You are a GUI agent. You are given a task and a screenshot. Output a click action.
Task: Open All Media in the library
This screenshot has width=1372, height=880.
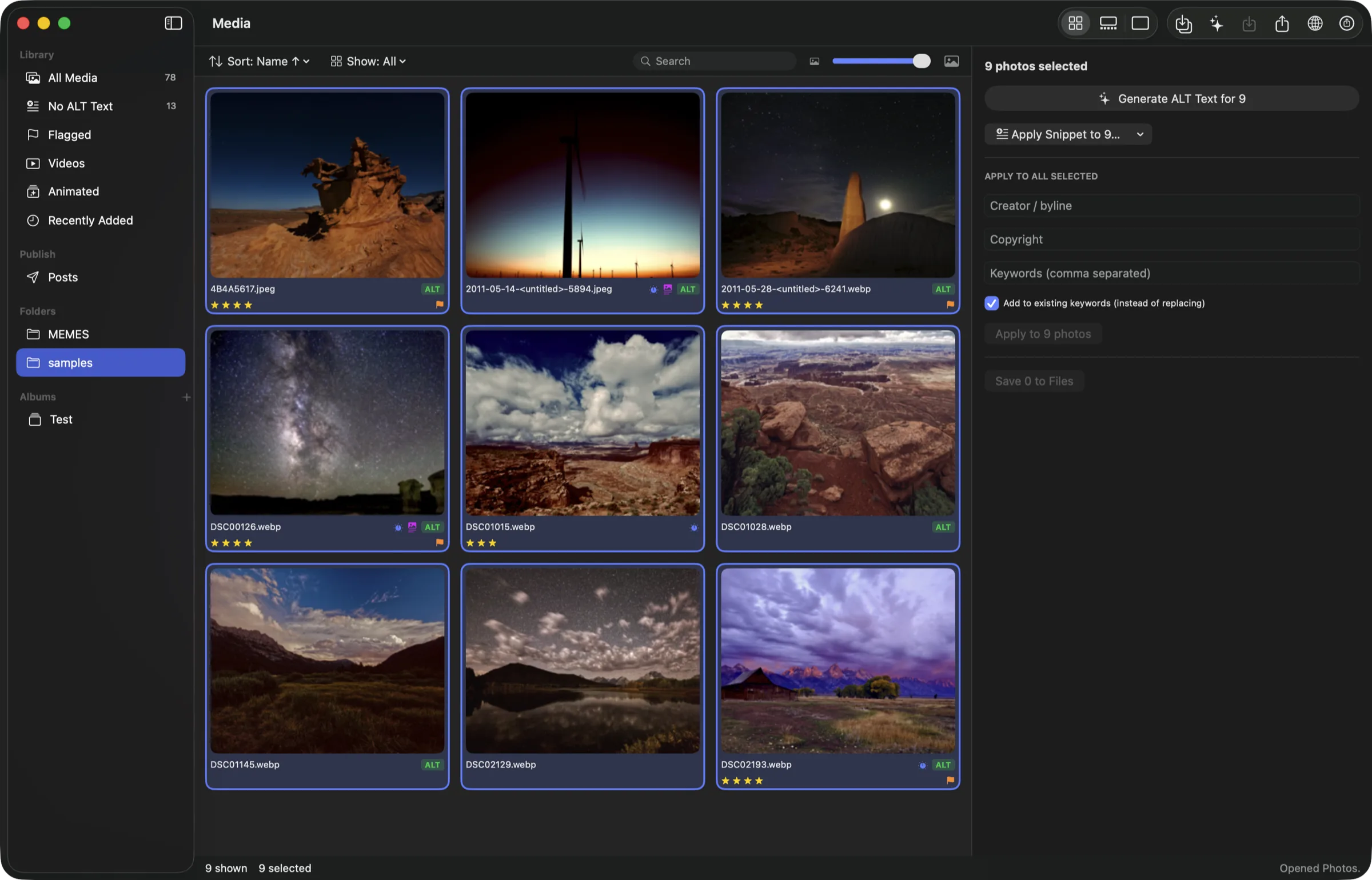point(101,78)
